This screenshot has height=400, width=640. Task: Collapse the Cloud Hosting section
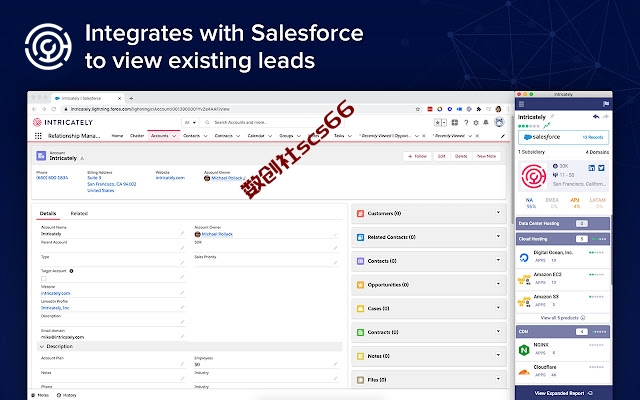563,239
